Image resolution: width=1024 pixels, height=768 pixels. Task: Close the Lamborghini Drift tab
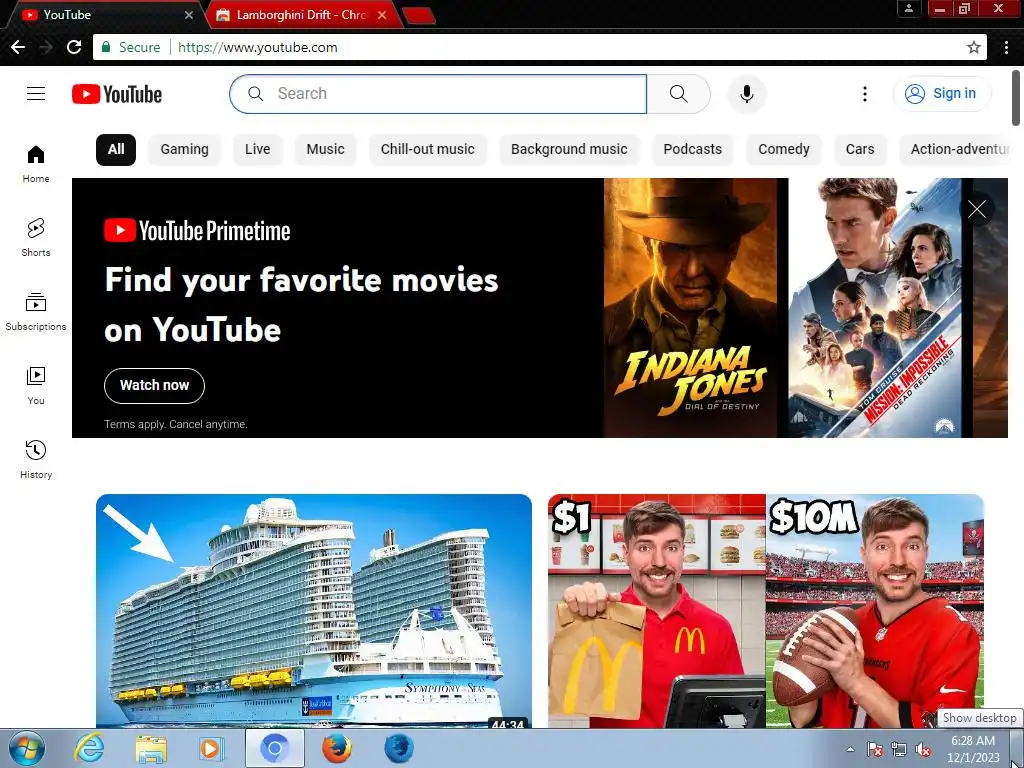point(382,14)
